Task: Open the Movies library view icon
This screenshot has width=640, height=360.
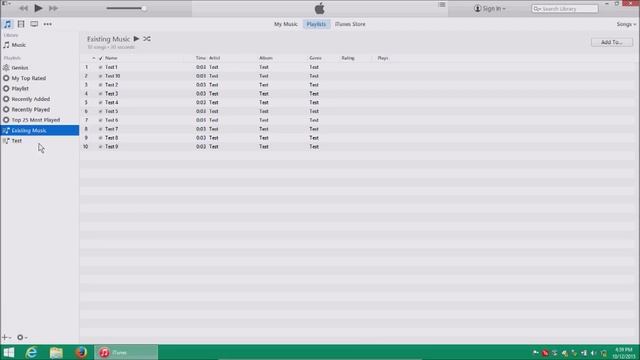Action: [x=21, y=24]
